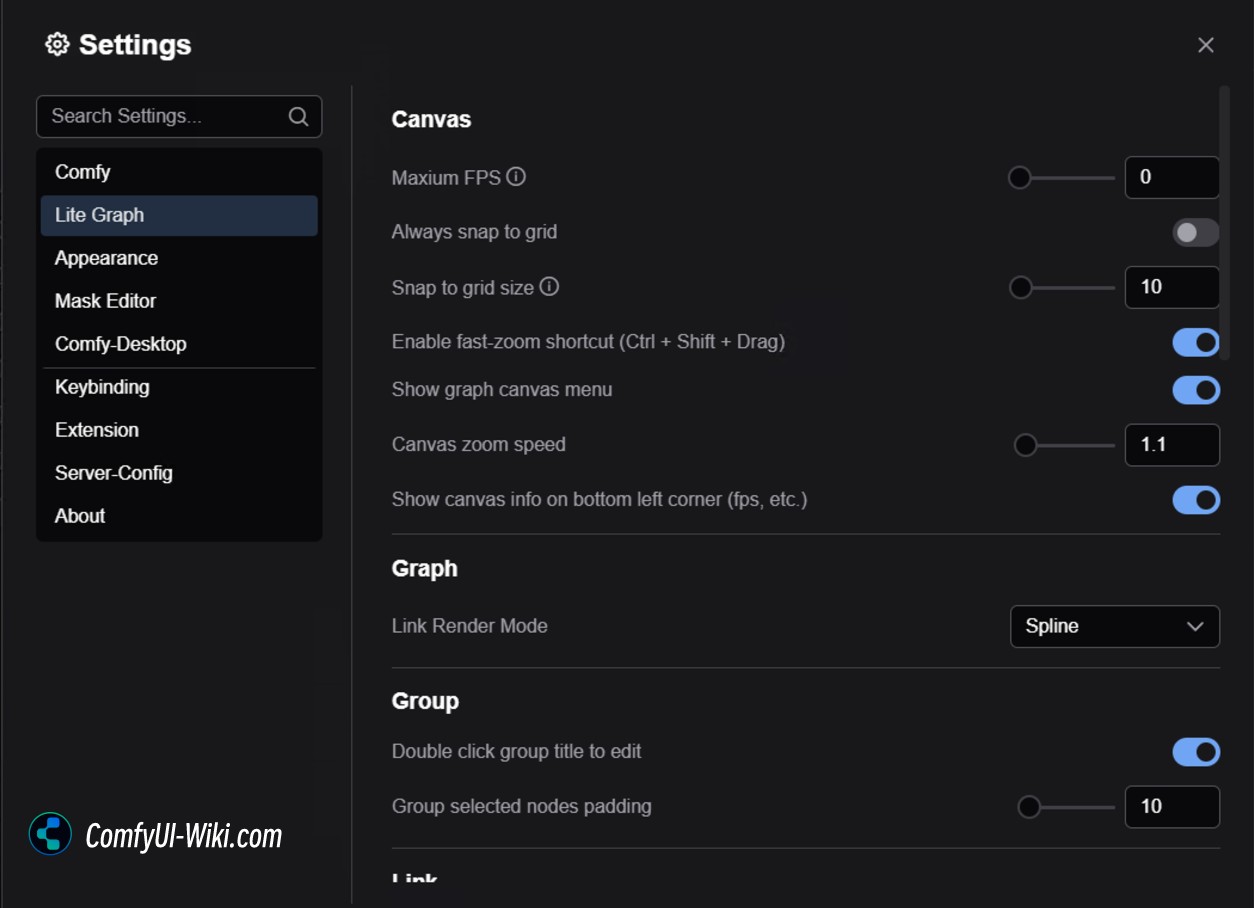Viewport: 1254px width, 908px height.
Task: Switch to the Extension panel
Action: tap(179, 430)
